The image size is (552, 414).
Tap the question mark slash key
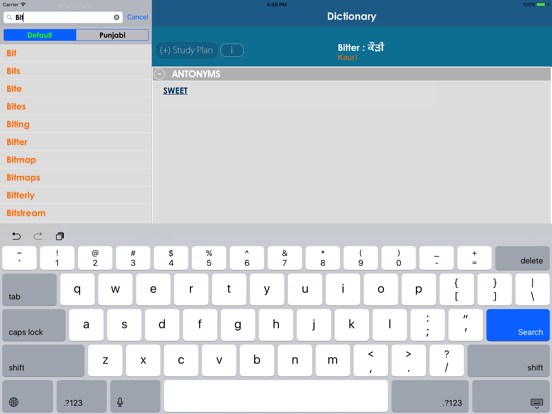pos(446,360)
